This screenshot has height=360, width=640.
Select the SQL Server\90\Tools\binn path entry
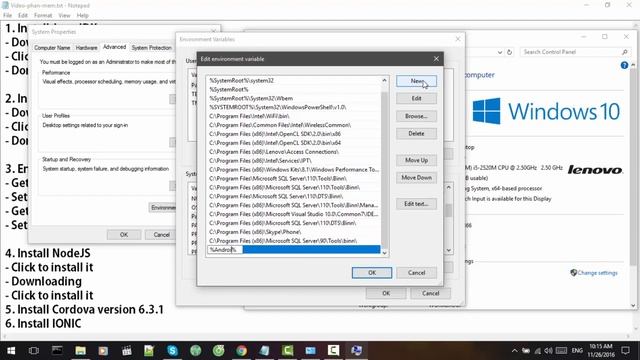click(293, 241)
